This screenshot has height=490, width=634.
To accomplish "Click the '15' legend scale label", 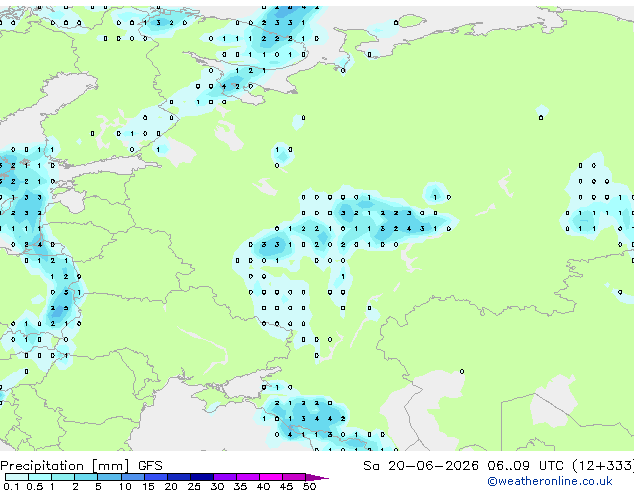I will (148, 486).
